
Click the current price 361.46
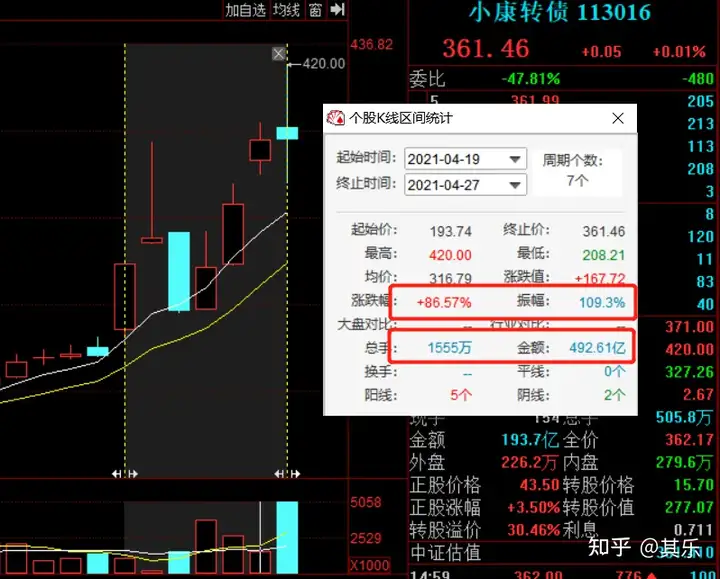(x=486, y=49)
